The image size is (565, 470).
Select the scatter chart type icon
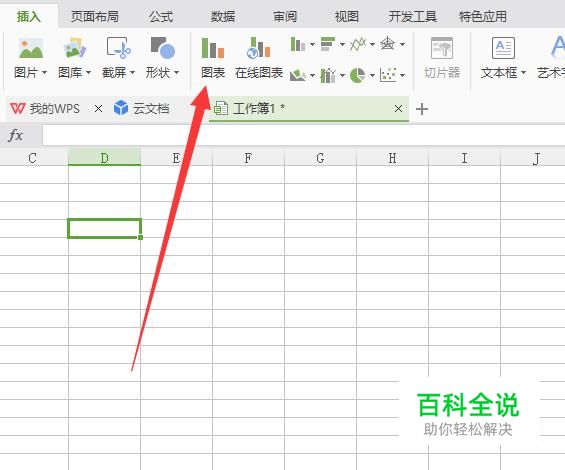(388, 75)
